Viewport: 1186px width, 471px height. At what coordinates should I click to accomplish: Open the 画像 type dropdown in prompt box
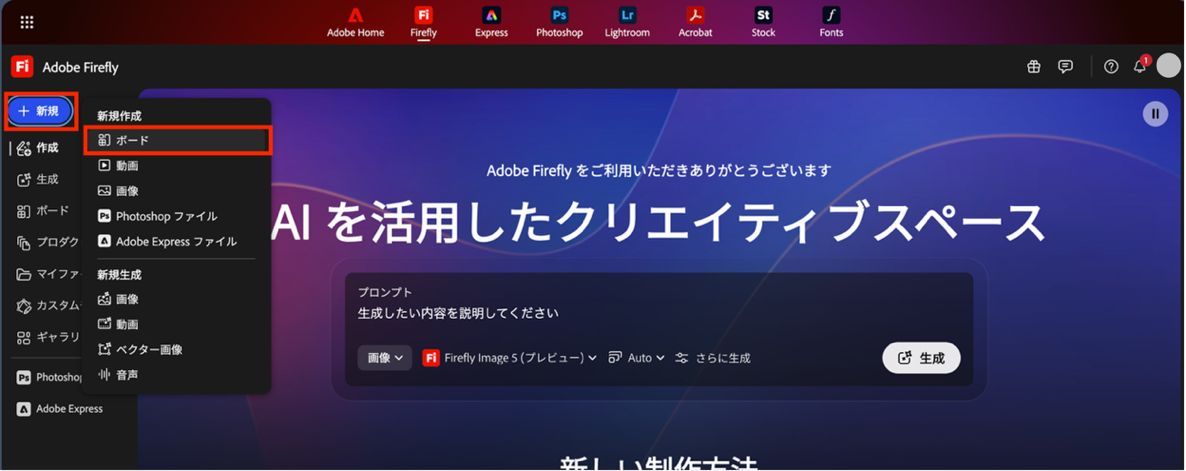pyautogui.click(x=385, y=358)
